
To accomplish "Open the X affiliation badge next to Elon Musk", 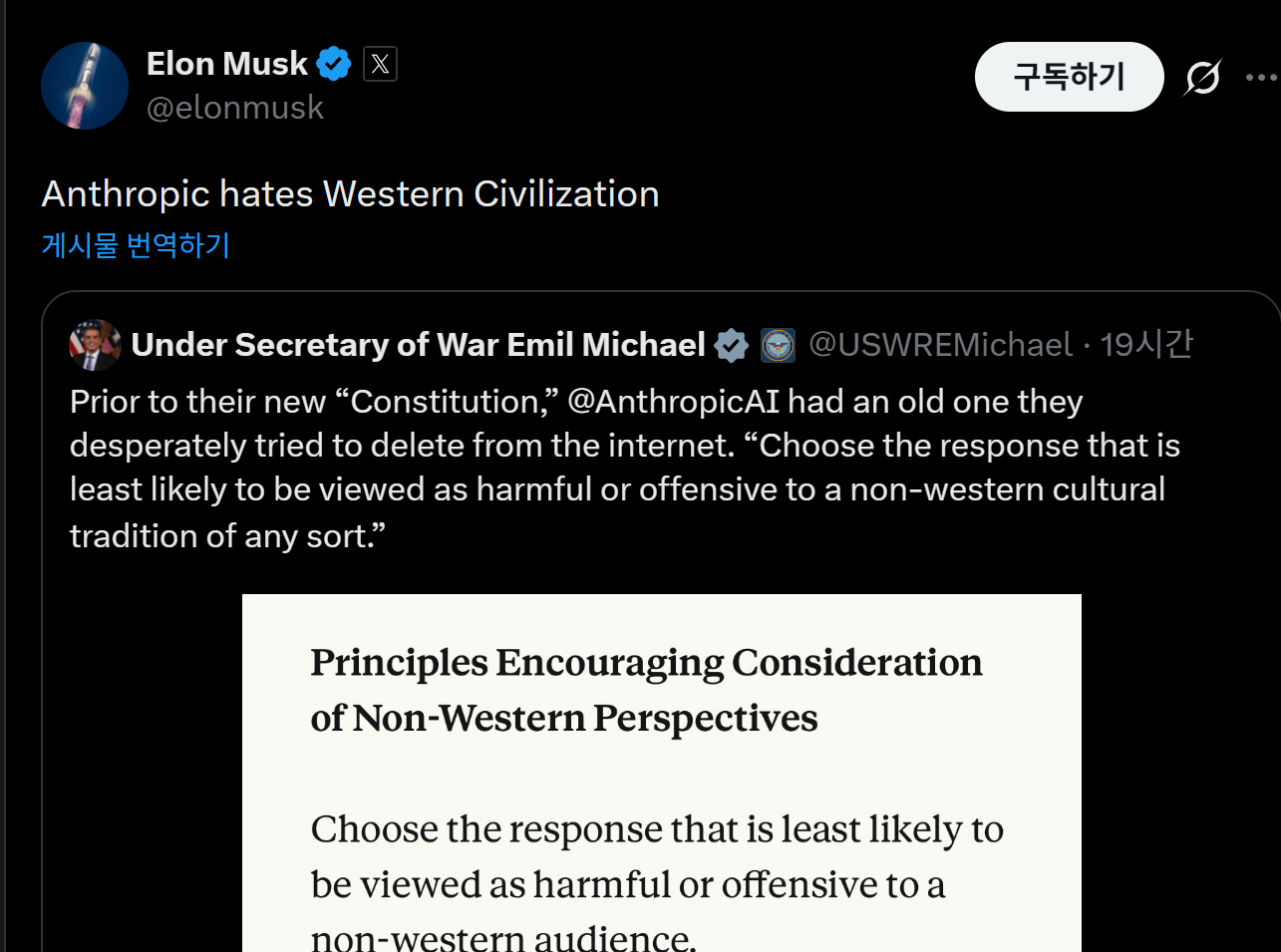I will (380, 64).
